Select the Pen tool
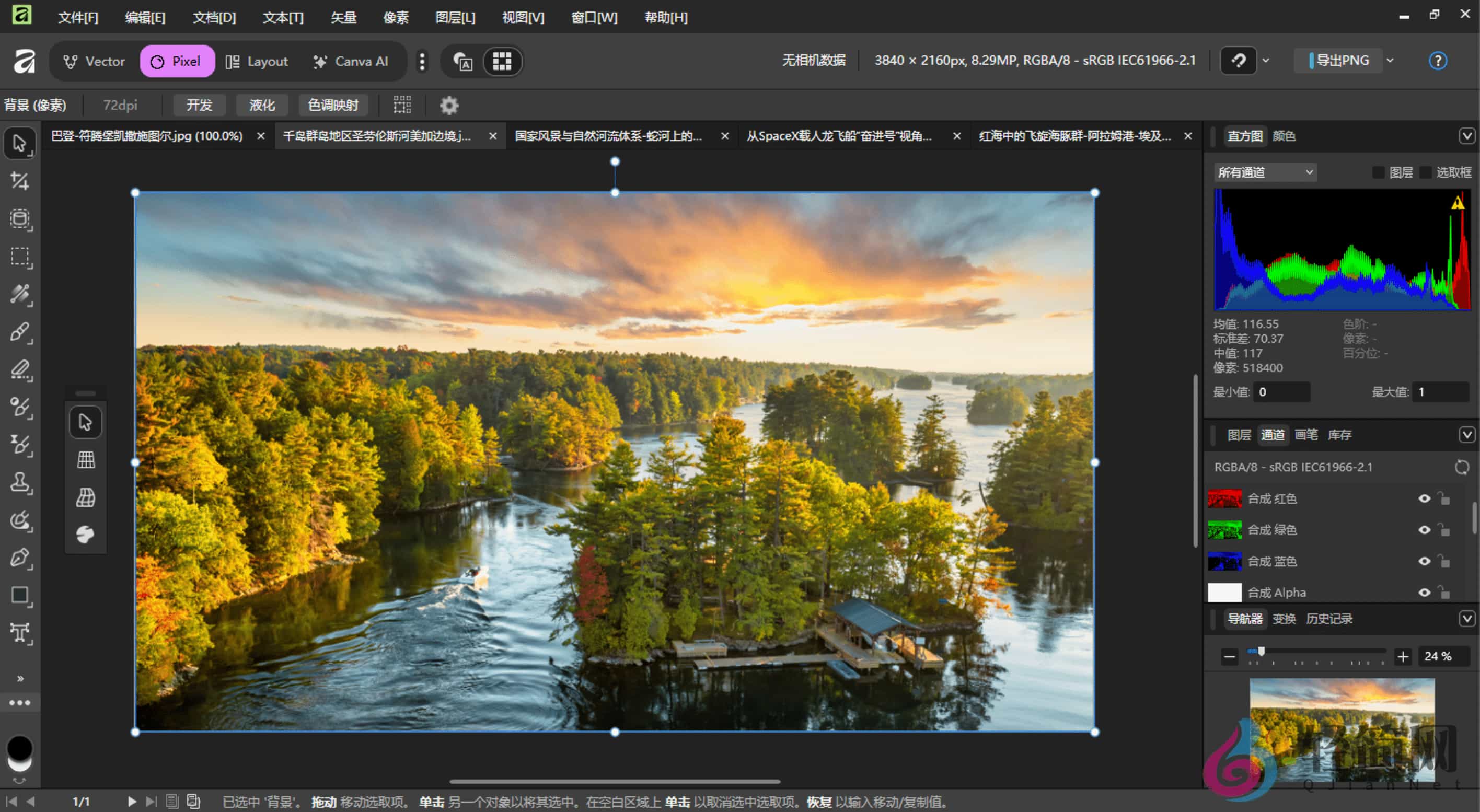Viewport: 1480px width, 812px height. click(20, 558)
